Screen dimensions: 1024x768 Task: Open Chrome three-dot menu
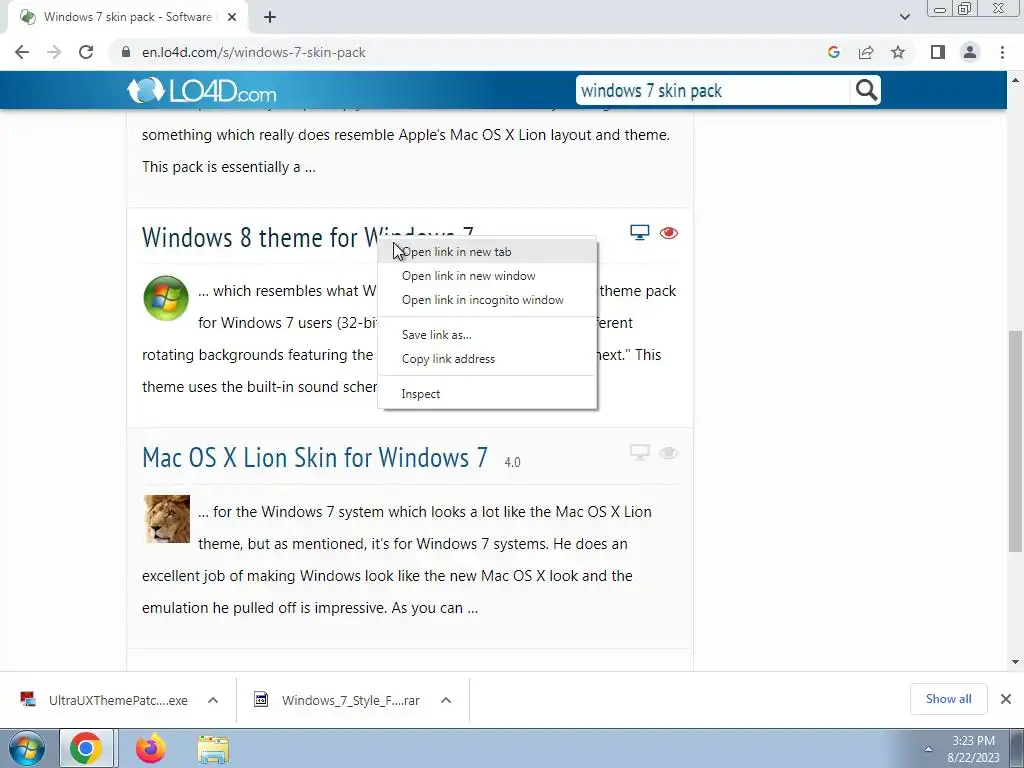pyautogui.click(x=1002, y=52)
